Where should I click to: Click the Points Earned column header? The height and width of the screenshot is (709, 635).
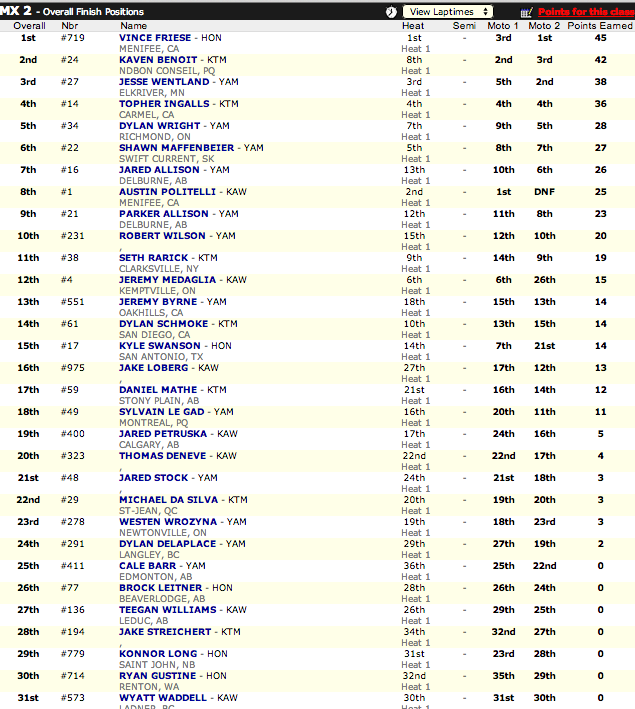click(600, 25)
